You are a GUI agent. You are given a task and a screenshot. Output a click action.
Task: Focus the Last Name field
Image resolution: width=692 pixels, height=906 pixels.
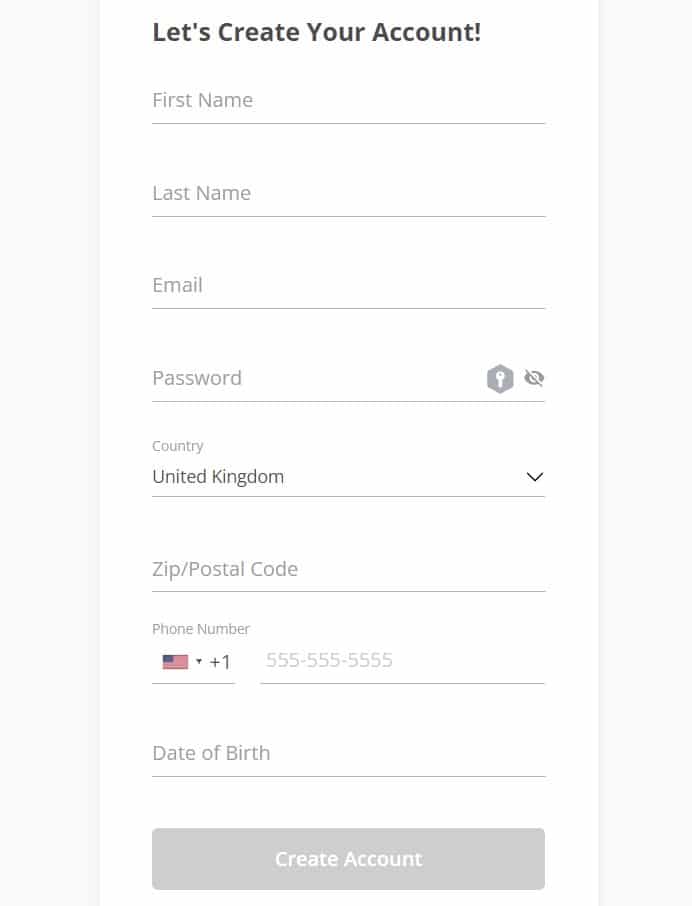(348, 194)
